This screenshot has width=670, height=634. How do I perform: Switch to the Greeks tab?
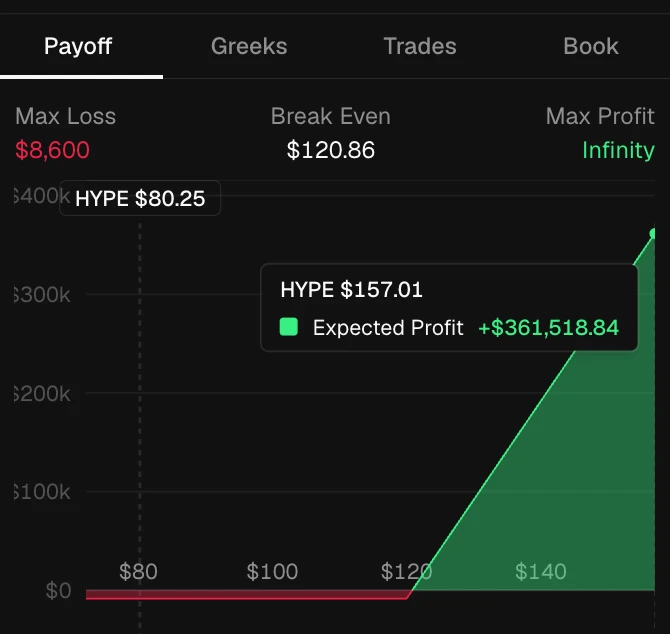coord(249,46)
